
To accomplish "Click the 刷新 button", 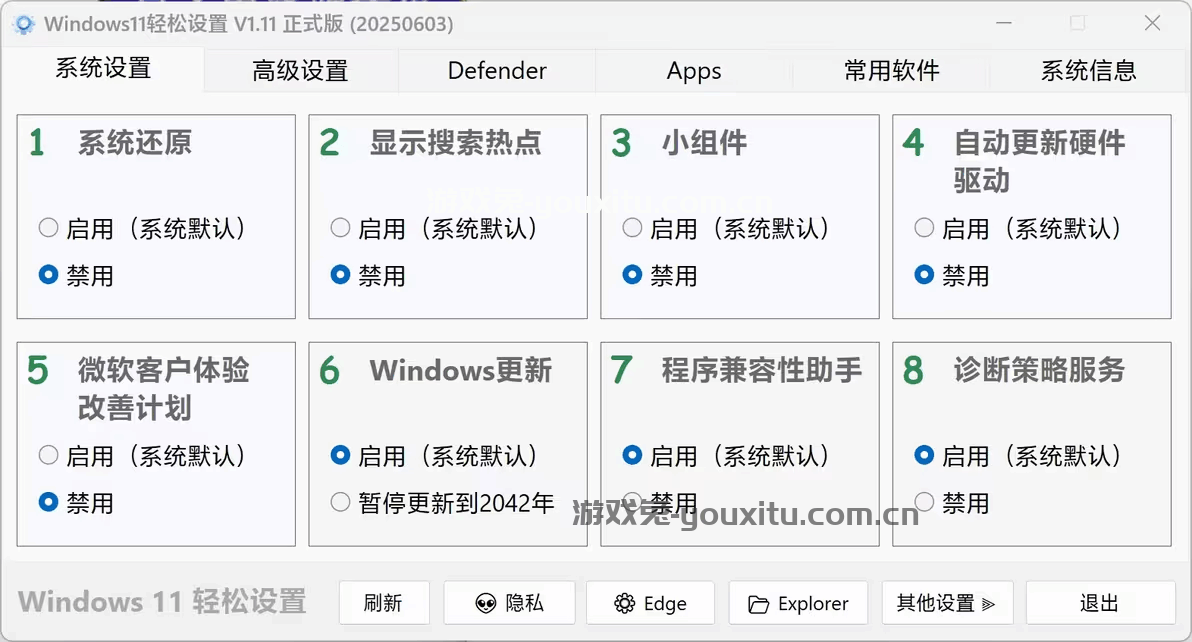I will click(x=384, y=603).
